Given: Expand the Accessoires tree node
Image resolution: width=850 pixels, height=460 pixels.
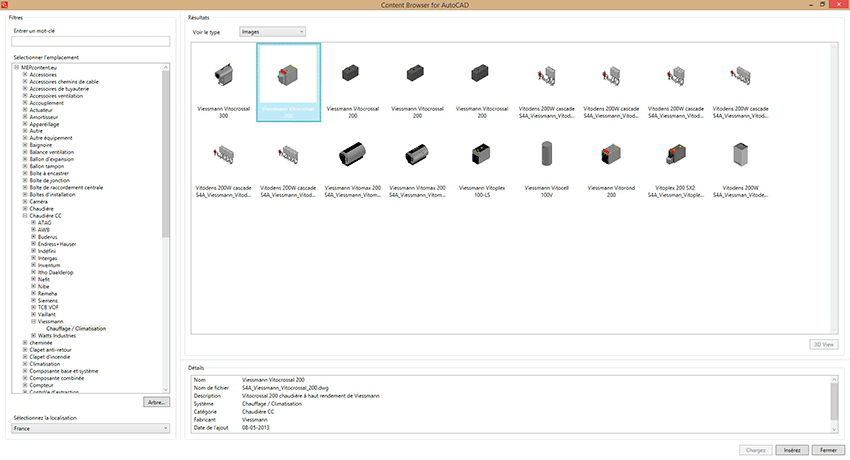Looking at the screenshot, I should pos(25,75).
